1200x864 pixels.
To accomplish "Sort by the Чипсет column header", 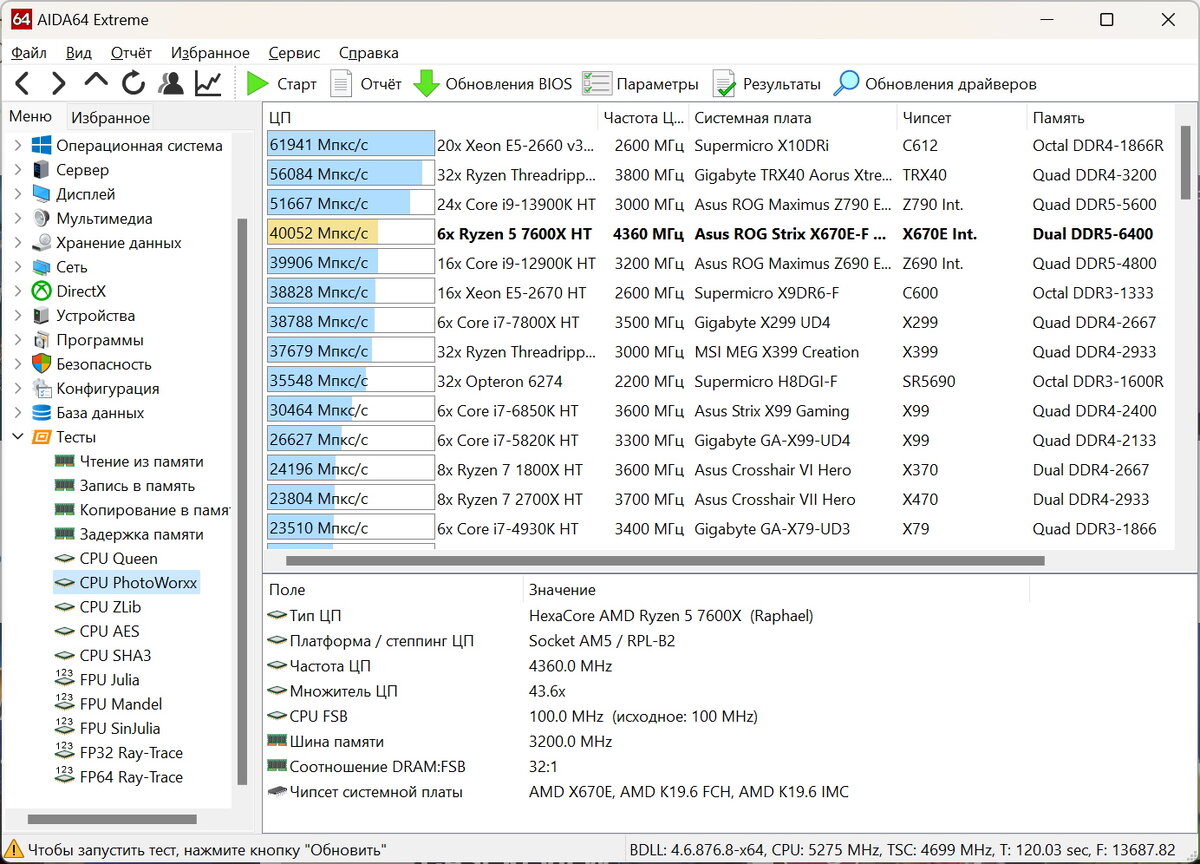I will [962, 118].
